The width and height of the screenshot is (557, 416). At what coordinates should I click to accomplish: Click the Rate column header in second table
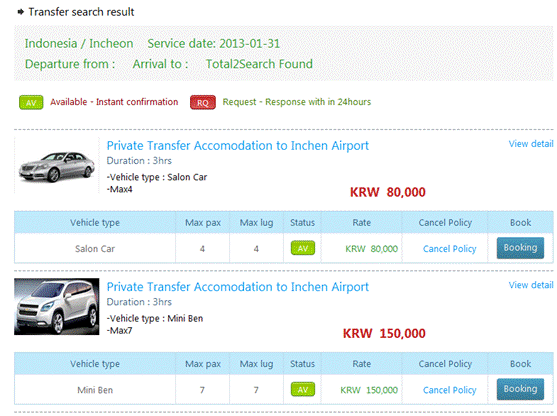[x=362, y=364]
